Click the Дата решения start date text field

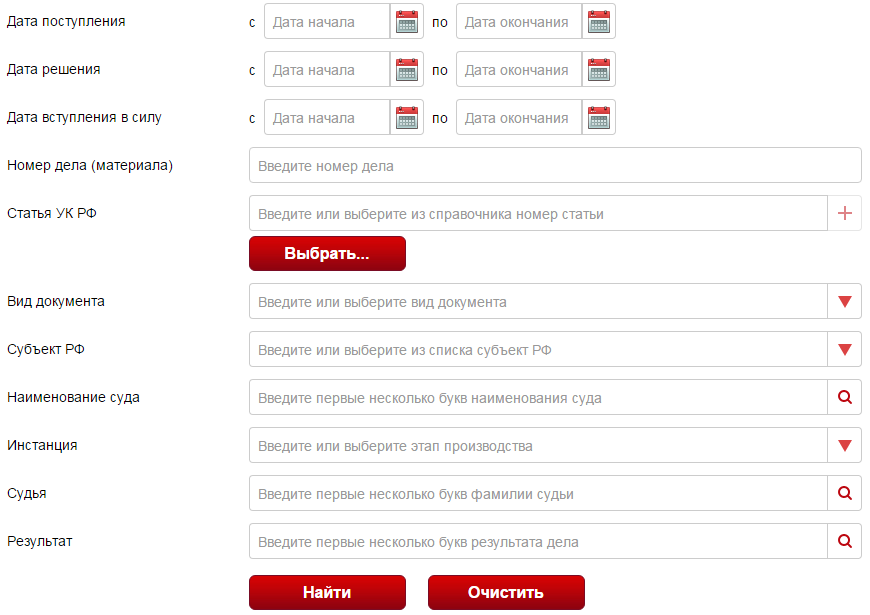click(326, 70)
